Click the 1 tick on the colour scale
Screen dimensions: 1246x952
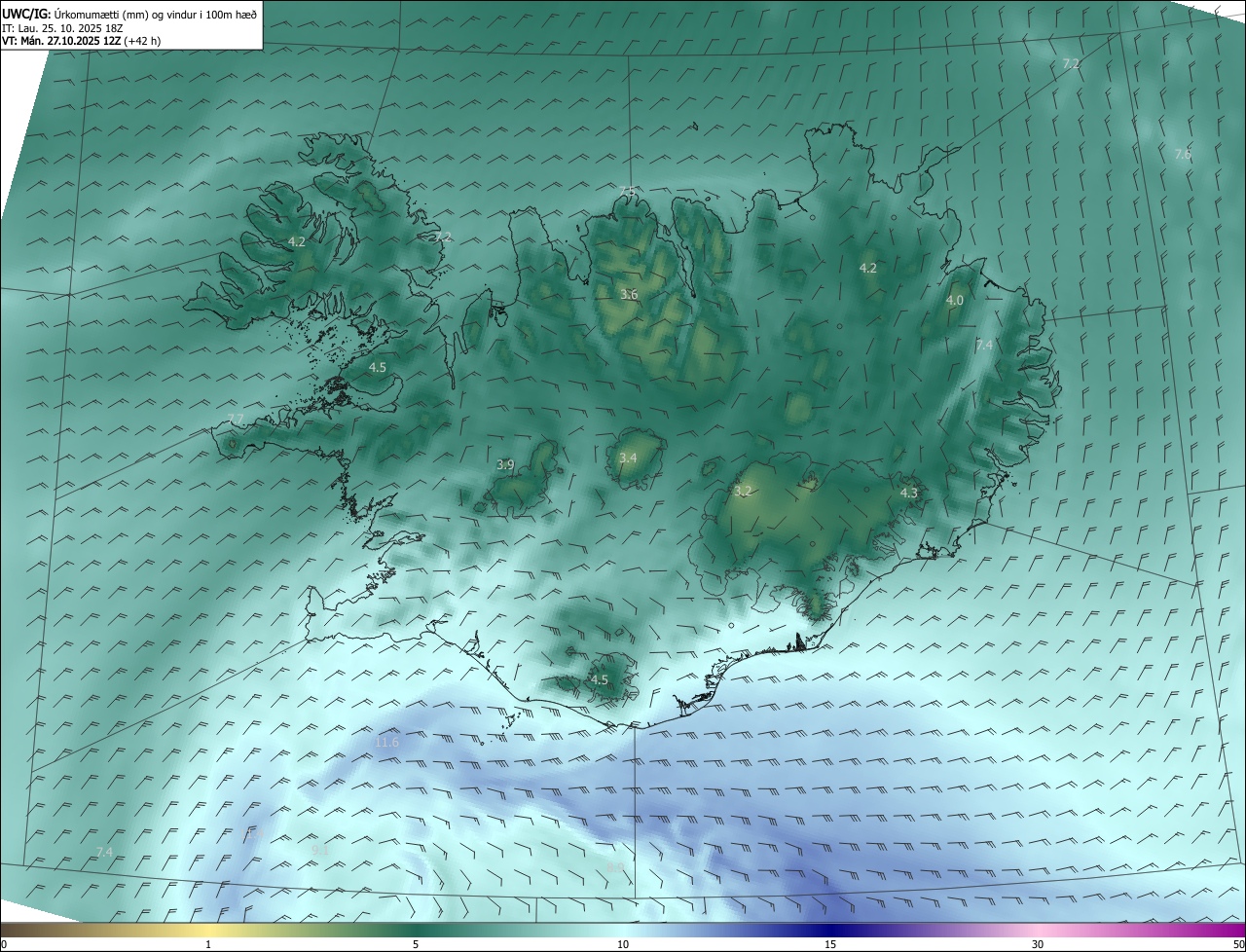(208, 944)
